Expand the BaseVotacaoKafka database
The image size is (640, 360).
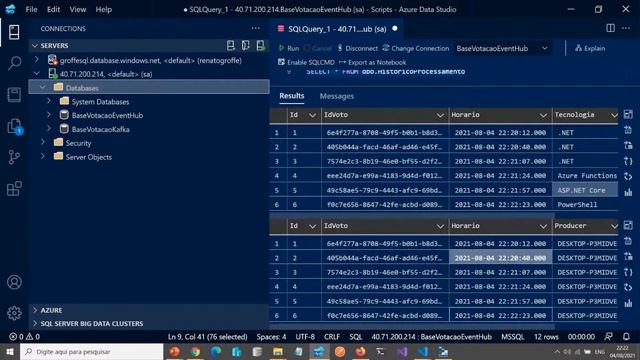49,129
